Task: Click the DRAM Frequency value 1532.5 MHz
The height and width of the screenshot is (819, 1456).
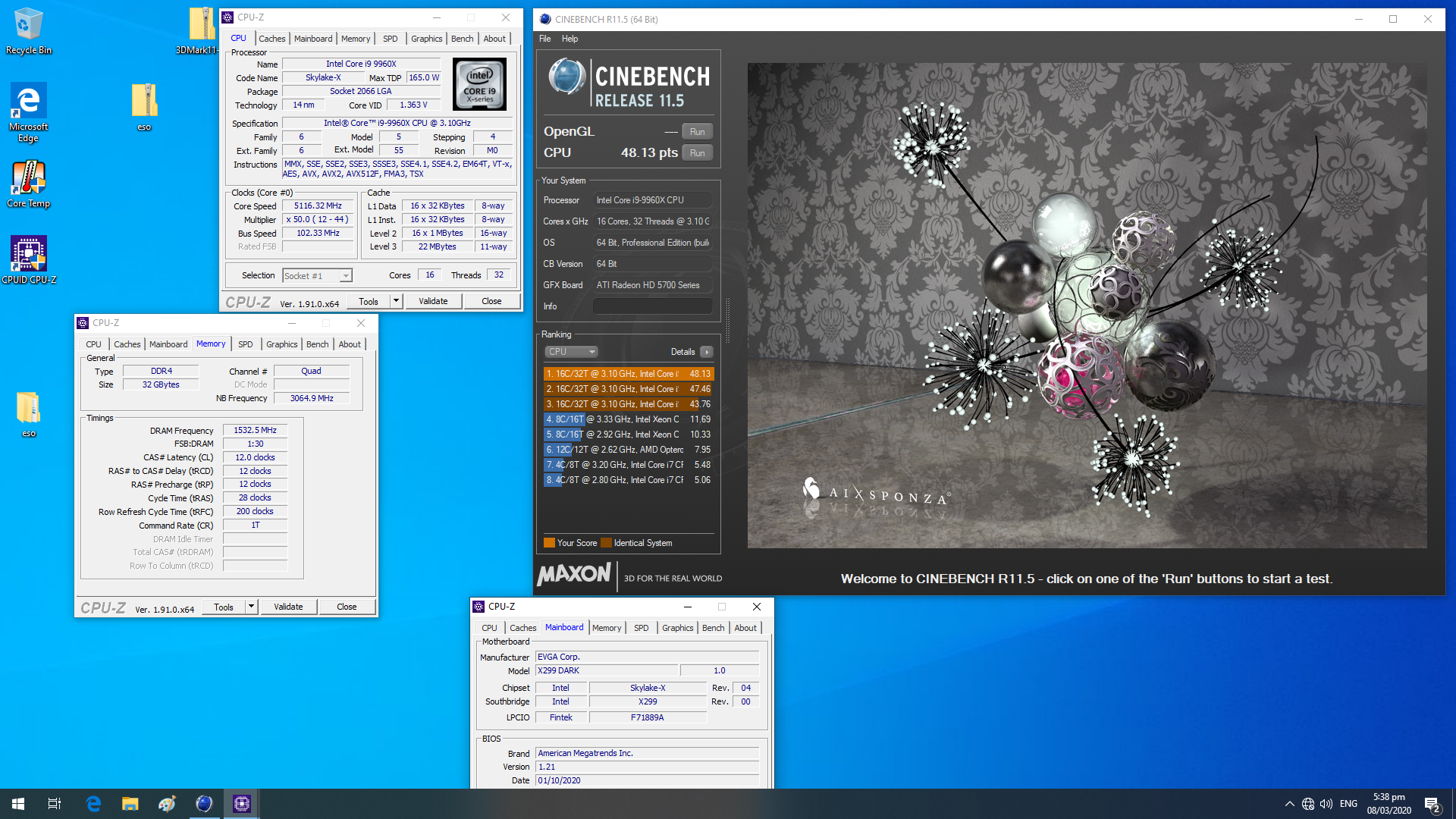Action: pyautogui.click(x=255, y=430)
